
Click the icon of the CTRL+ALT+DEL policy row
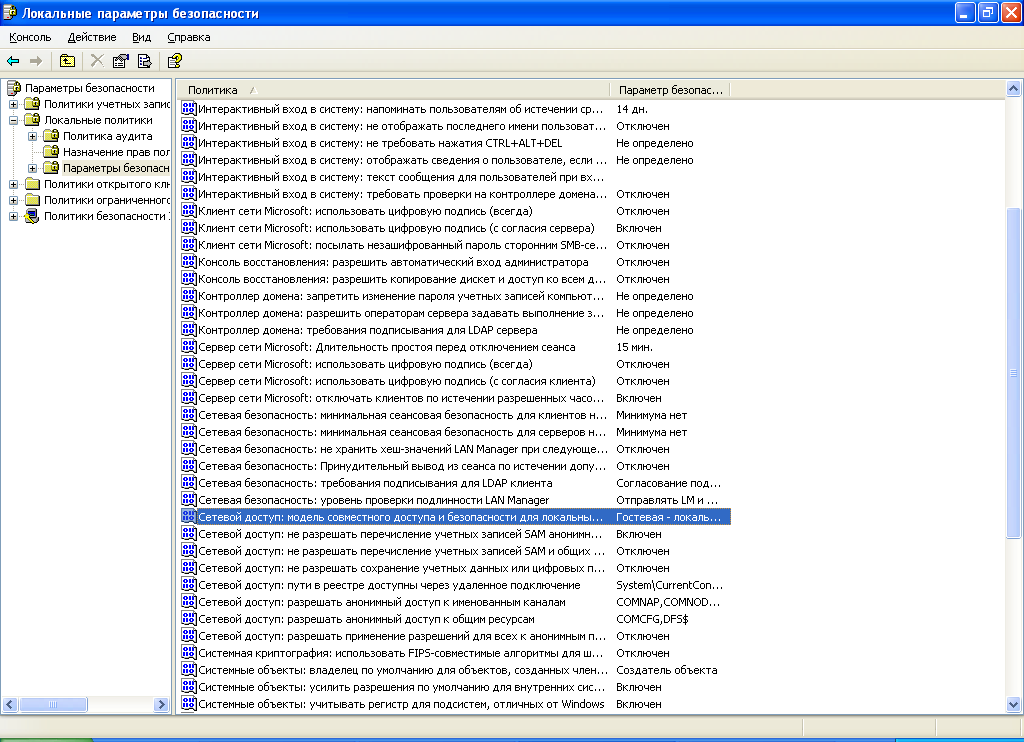(189, 143)
